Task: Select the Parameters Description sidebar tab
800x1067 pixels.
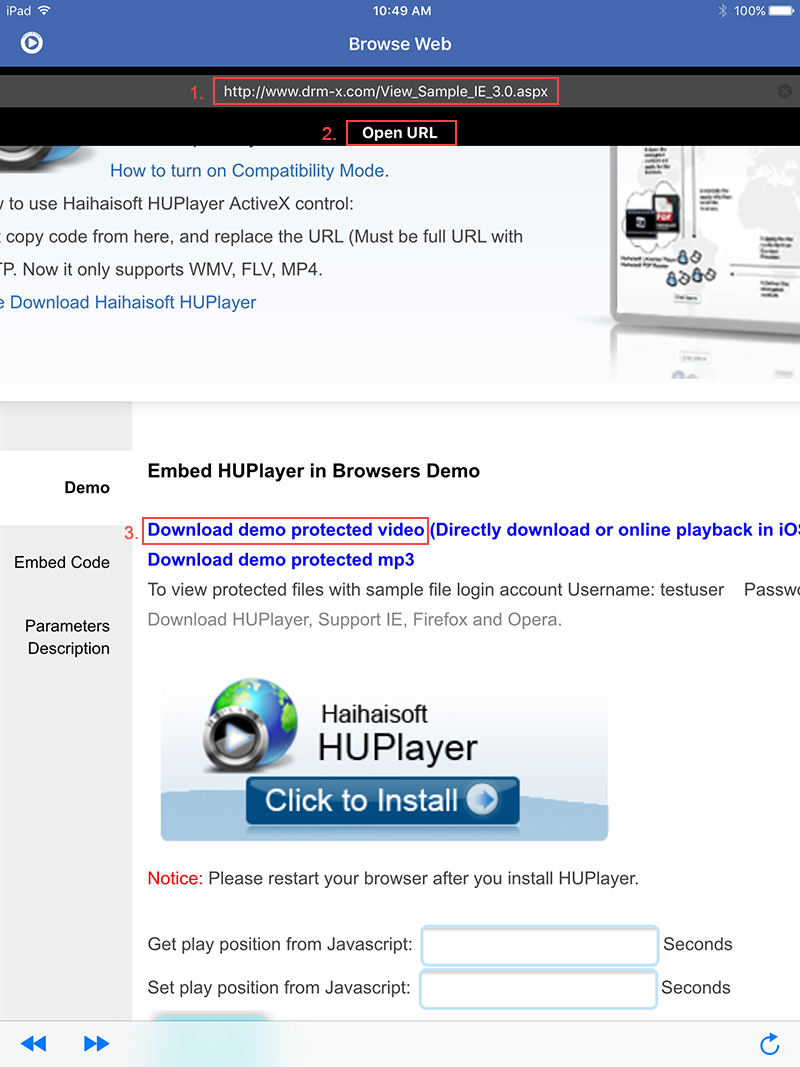Action: (x=68, y=637)
